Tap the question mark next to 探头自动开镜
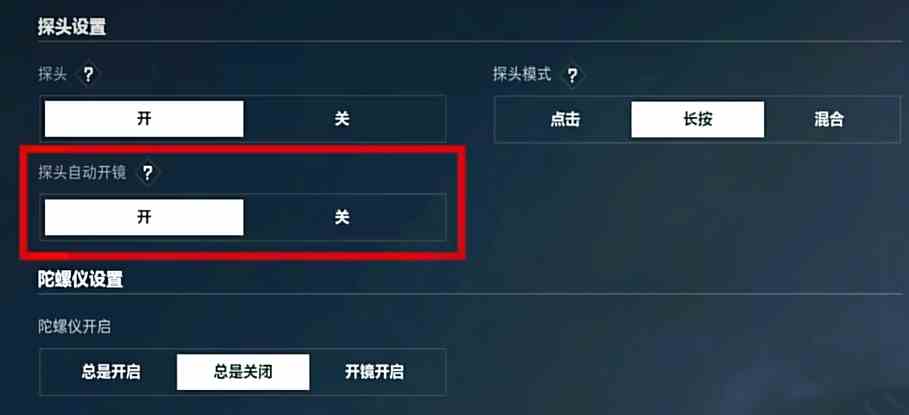Screen dimensions: 909x415 [147, 173]
